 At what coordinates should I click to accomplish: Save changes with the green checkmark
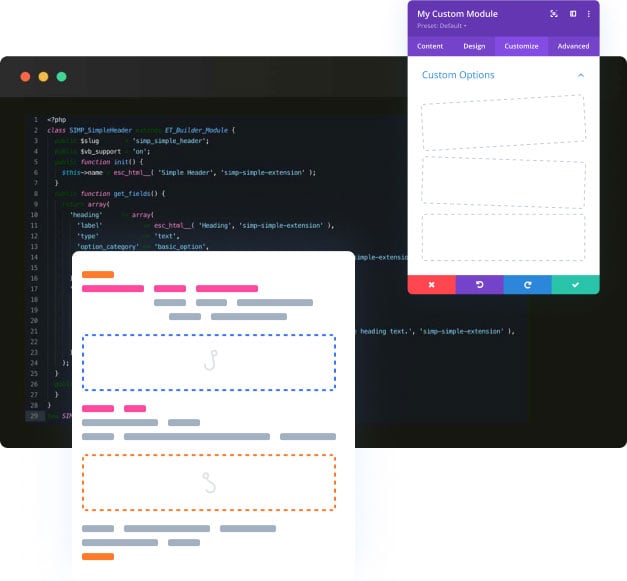tap(575, 285)
